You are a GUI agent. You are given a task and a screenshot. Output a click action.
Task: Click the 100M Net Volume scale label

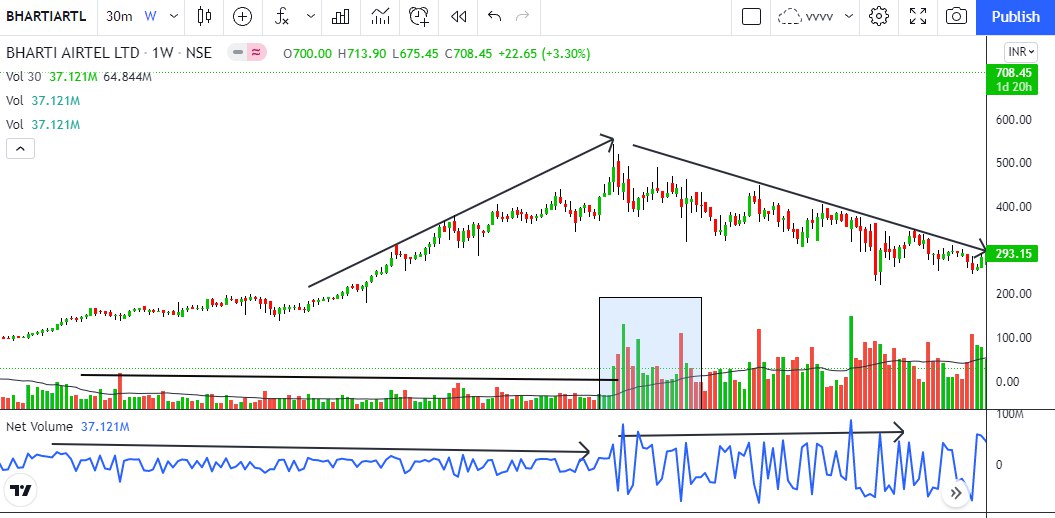pos(1009,414)
